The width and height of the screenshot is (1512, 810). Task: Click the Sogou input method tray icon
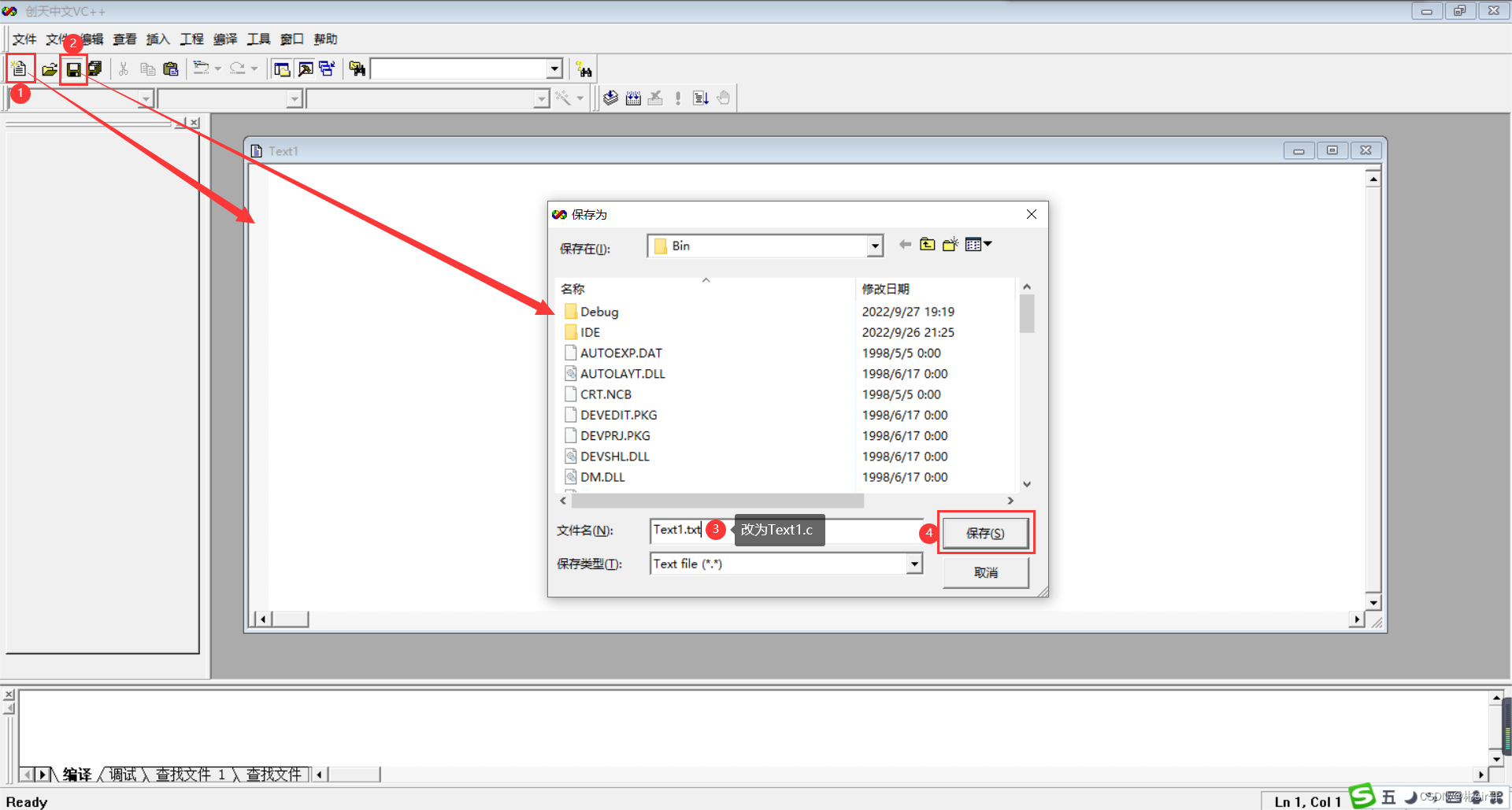[x=1362, y=797]
